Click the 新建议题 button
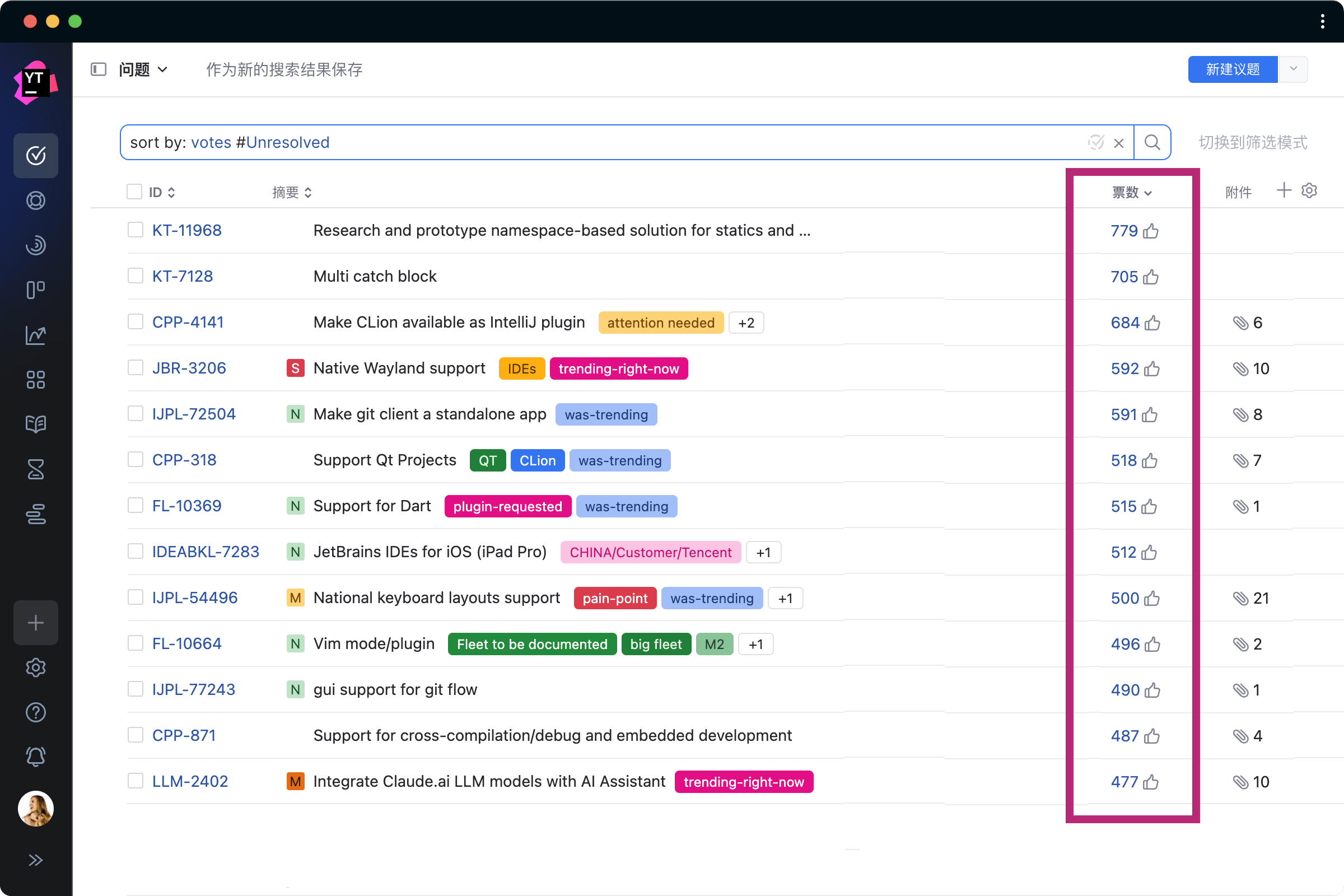 pos(1232,69)
